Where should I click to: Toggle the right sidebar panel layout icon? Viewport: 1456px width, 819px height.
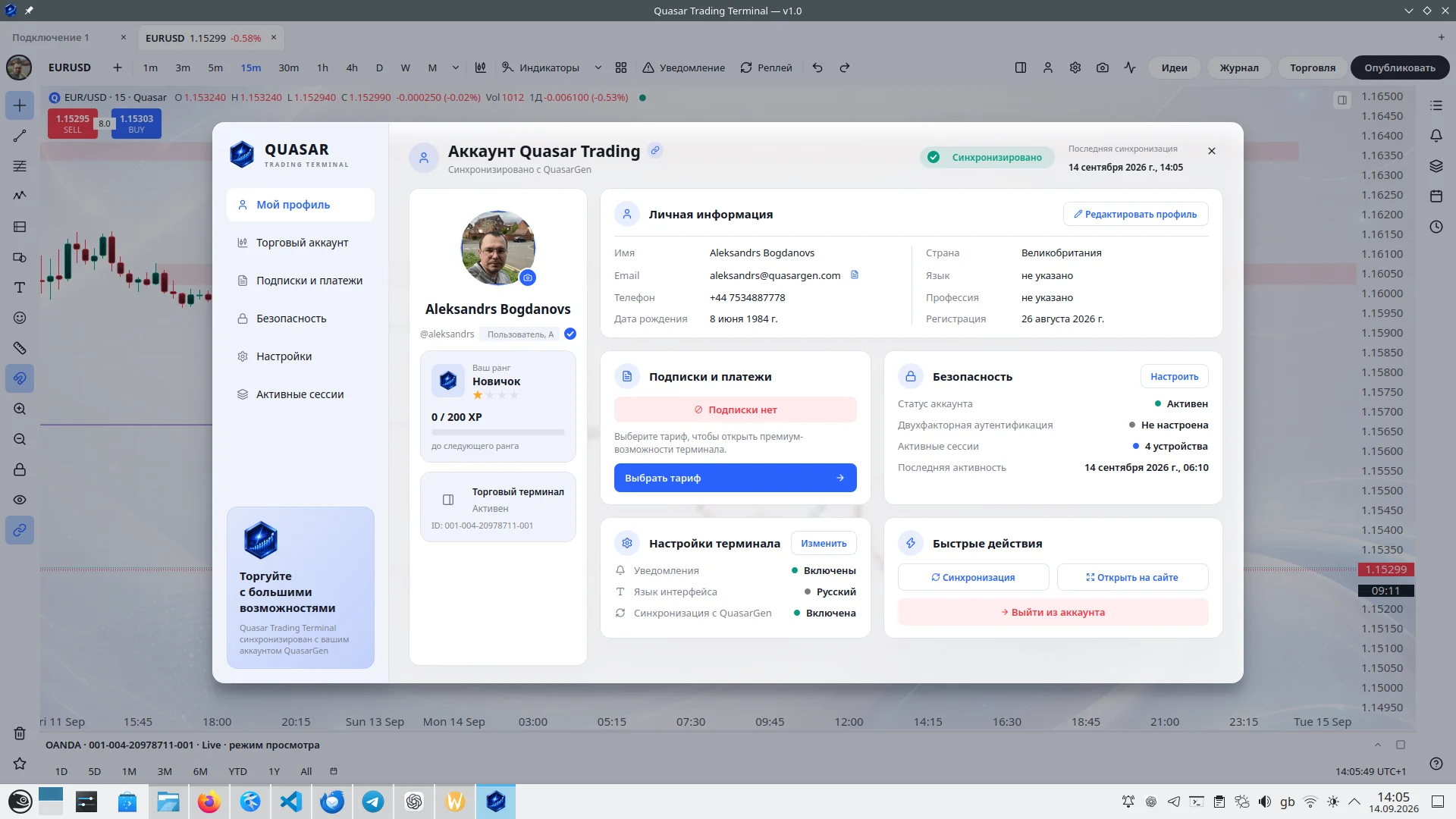1021,67
